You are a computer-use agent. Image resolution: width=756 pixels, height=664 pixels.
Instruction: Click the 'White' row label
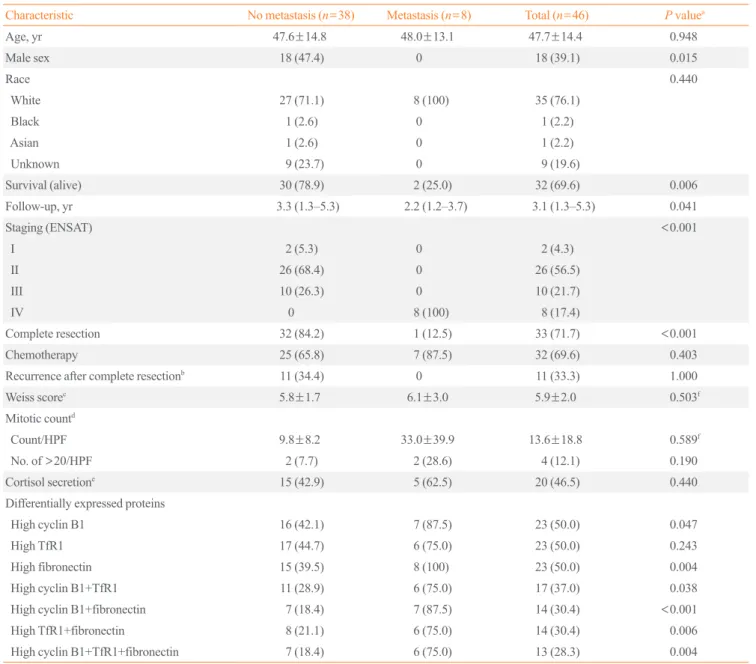click(x=26, y=100)
